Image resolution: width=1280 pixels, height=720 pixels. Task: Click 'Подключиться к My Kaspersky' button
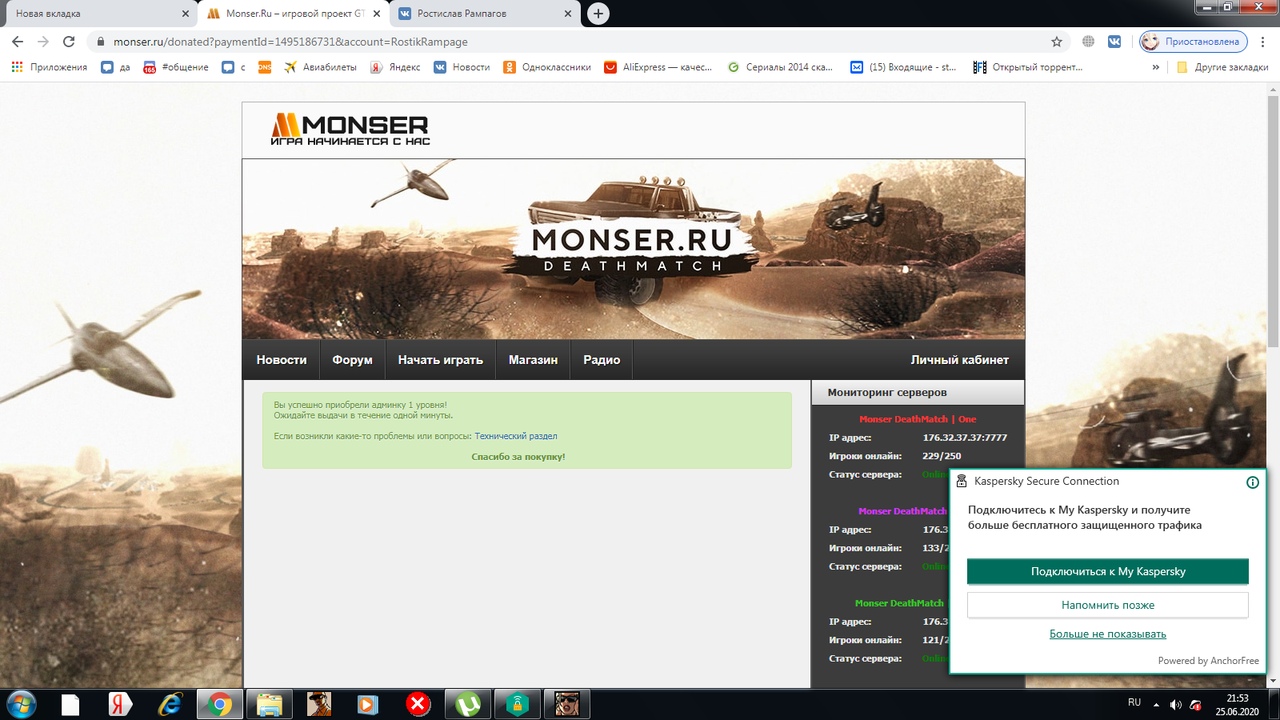(1108, 571)
